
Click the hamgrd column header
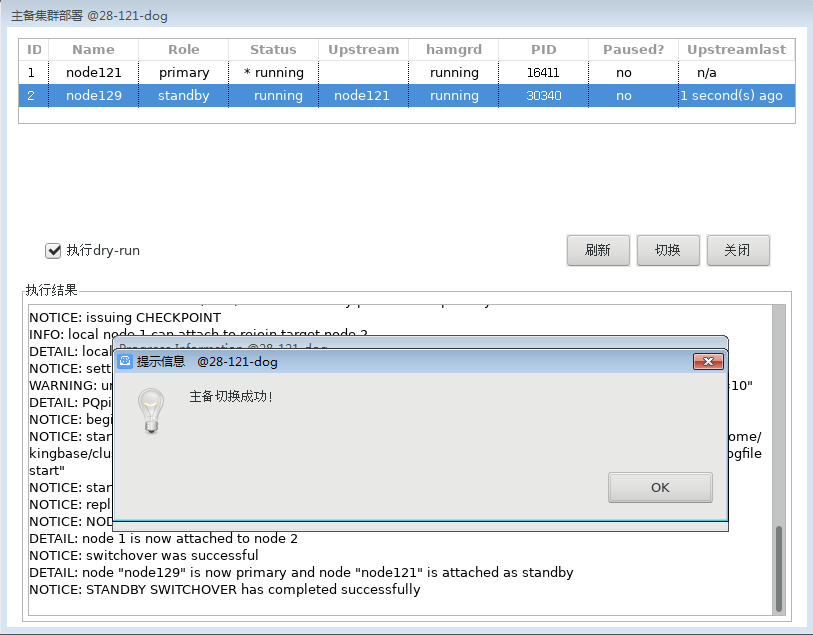tap(454, 50)
